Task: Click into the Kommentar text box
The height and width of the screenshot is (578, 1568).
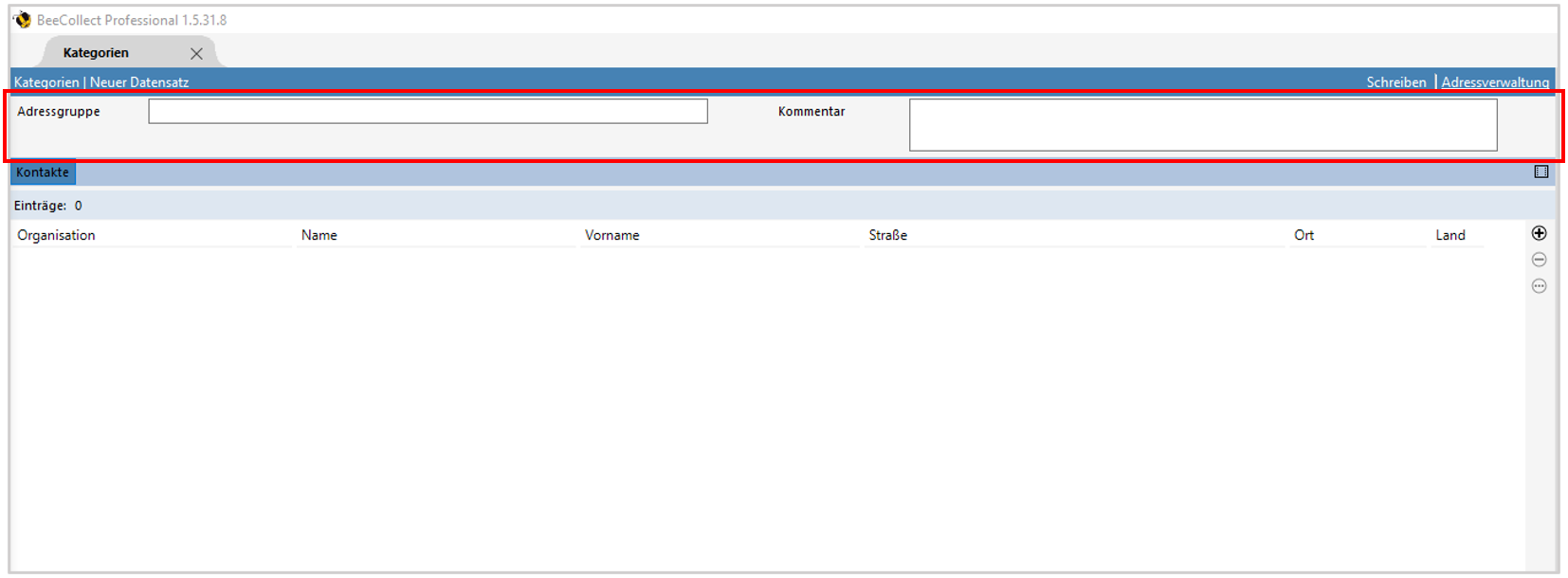Action: pos(1202,125)
